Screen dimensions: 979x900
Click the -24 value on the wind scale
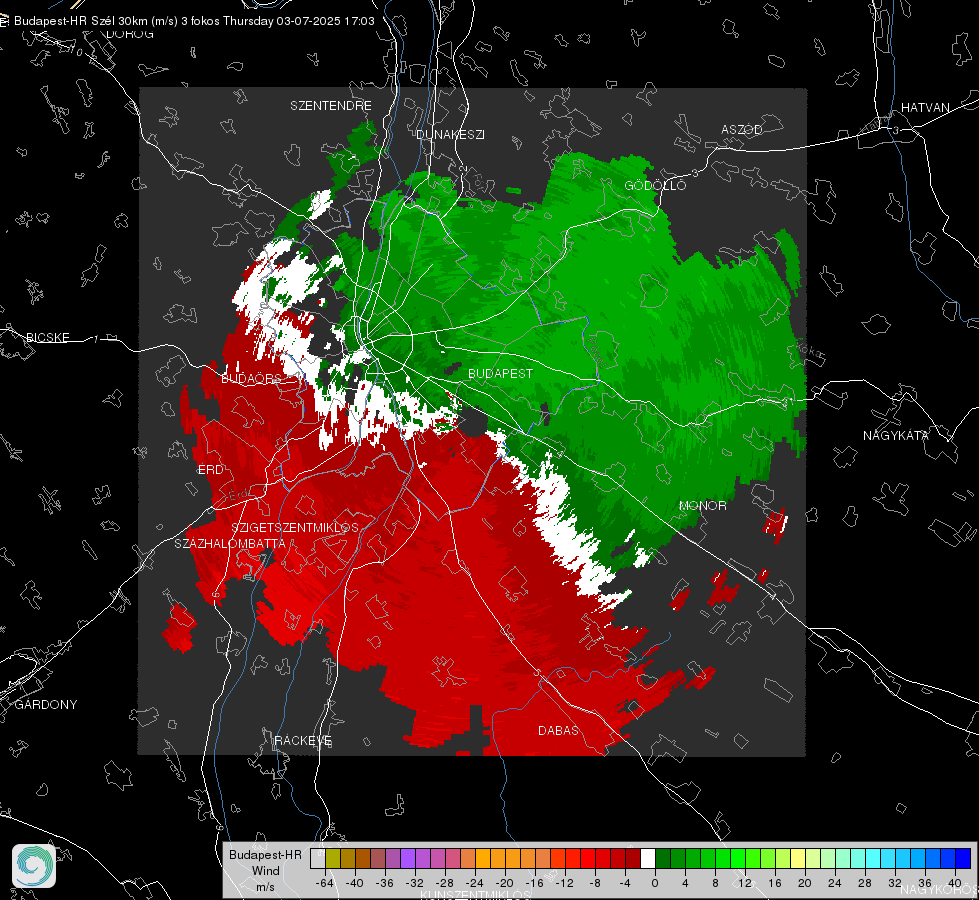[x=475, y=883]
